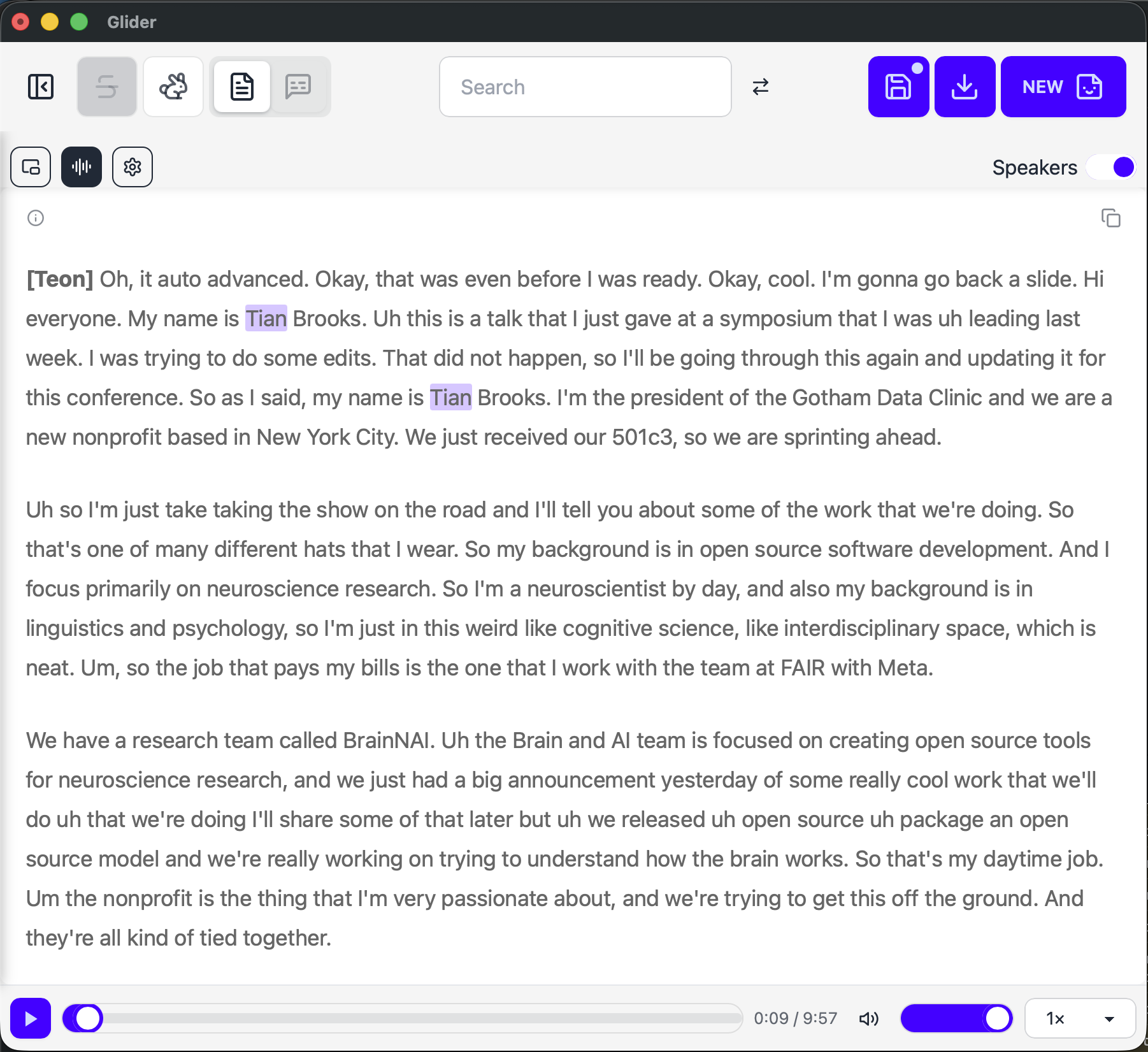Click the rabbit icon button
Image resolution: width=1148 pixels, height=1052 pixels.
click(173, 87)
